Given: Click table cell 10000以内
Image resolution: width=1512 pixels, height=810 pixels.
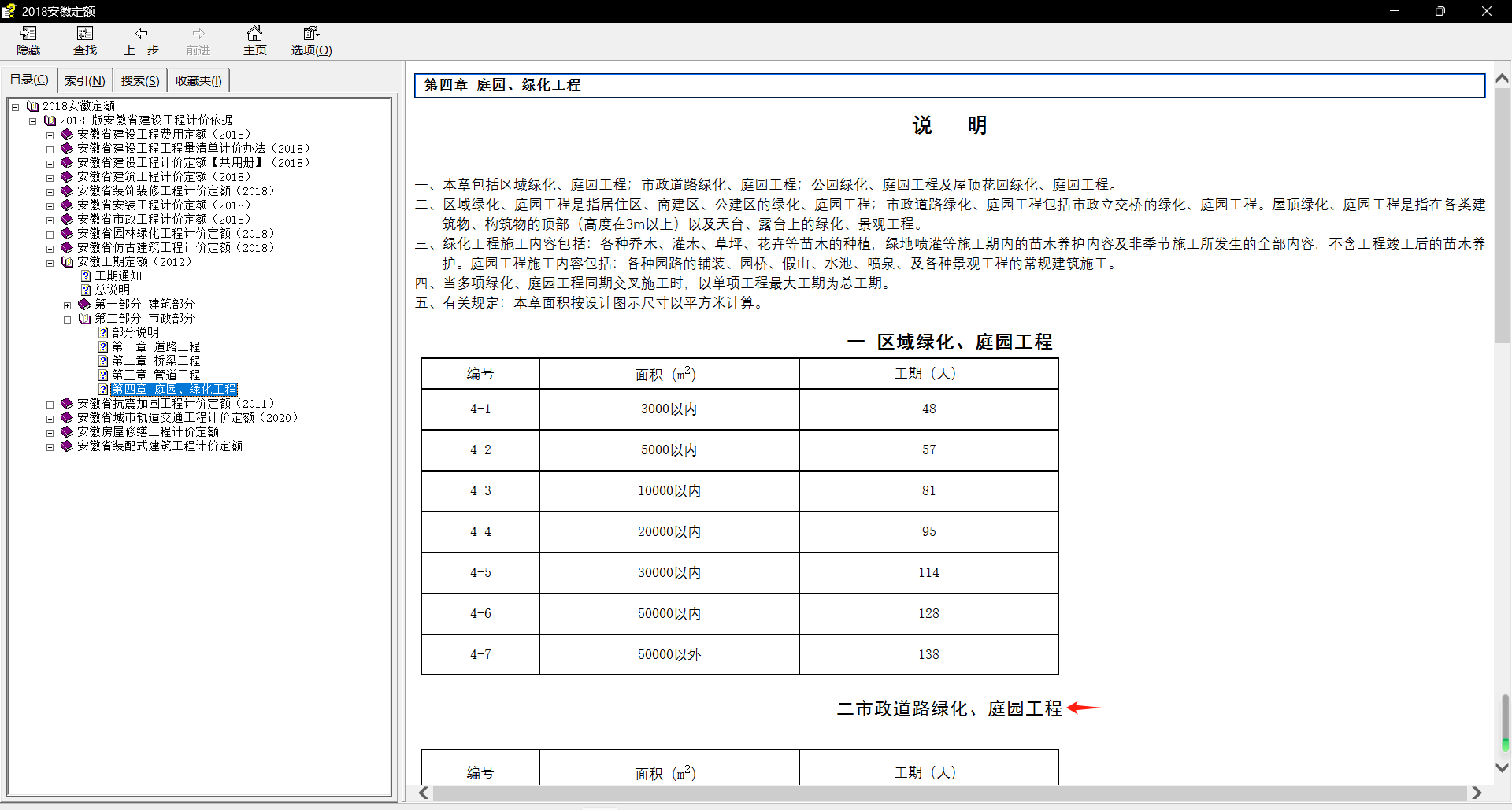Looking at the screenshot, I should point(669,491).
